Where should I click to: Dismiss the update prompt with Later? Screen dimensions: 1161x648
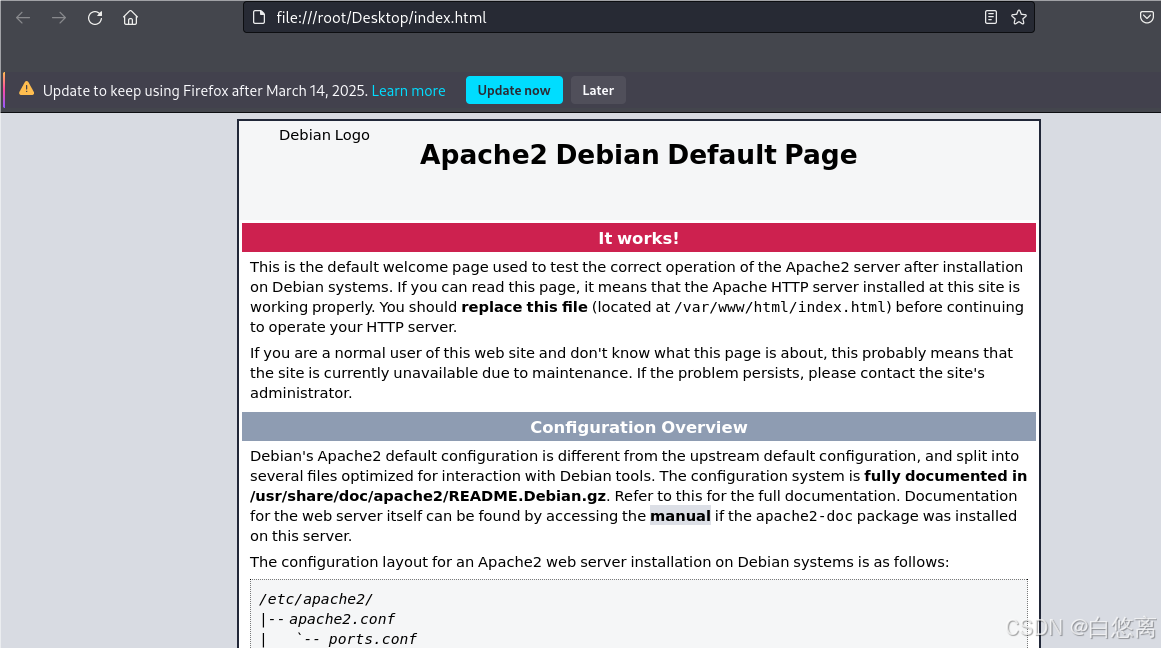click(598, 90)
